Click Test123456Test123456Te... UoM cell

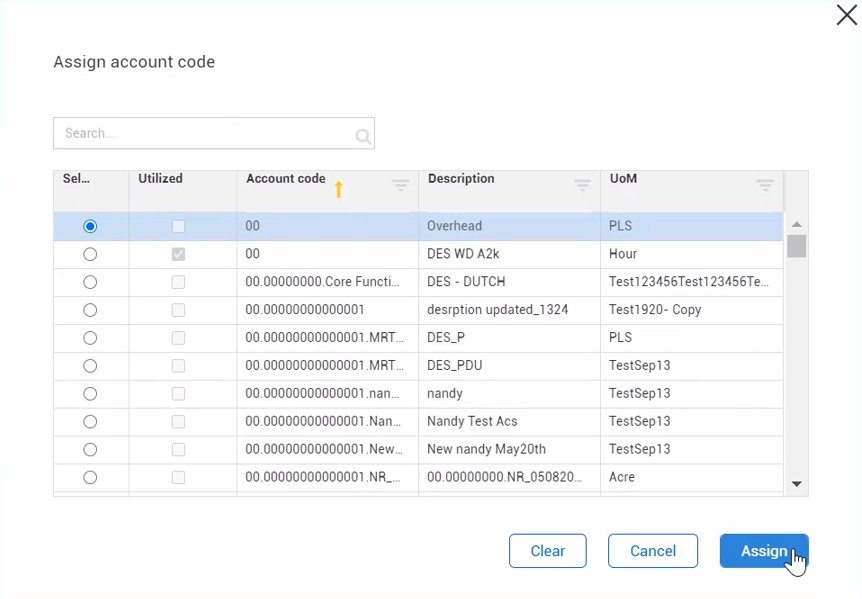click(692, 282)
